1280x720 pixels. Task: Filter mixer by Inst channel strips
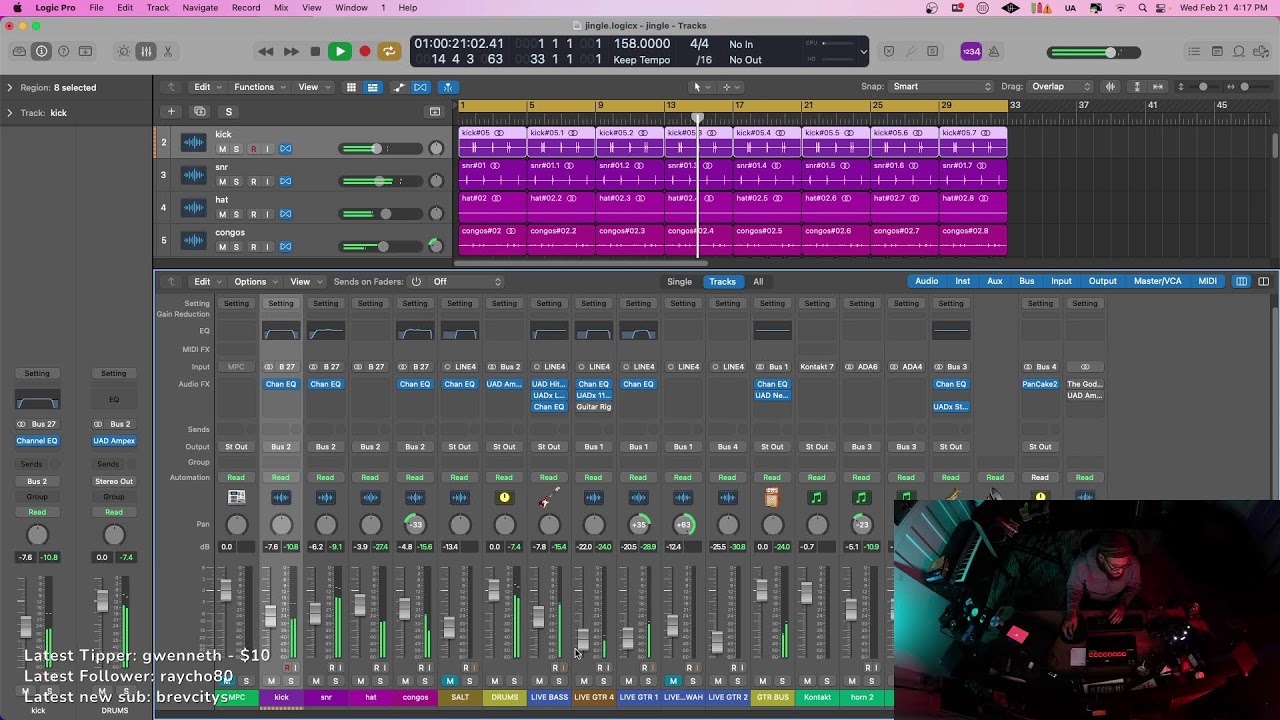(x=963, y=282)
